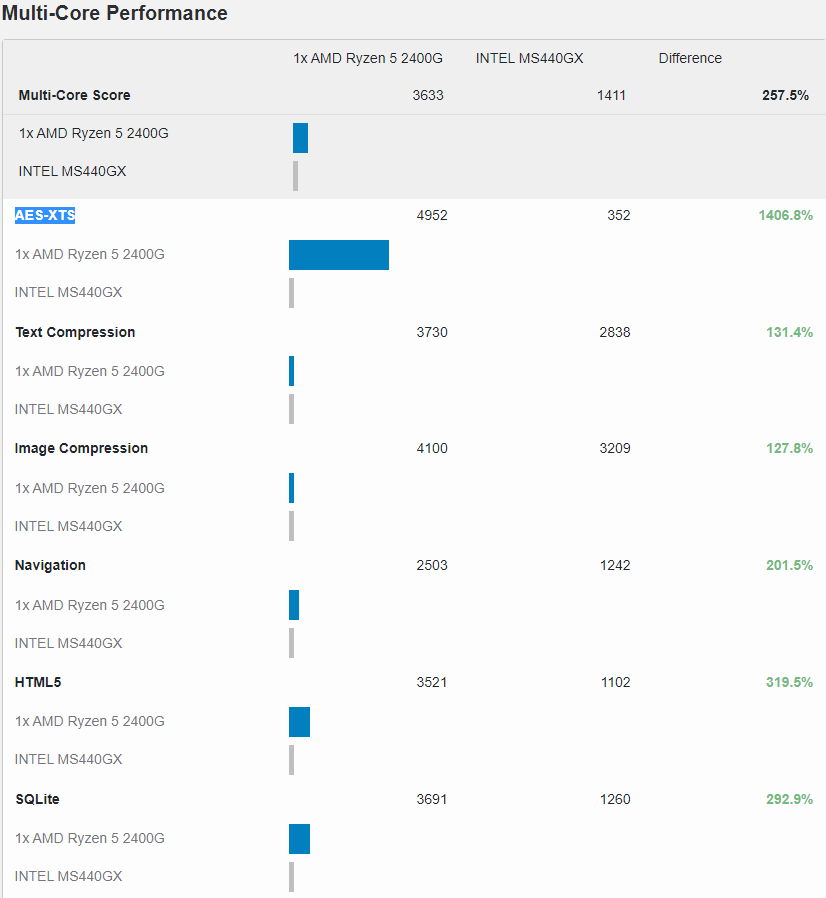The height and width of the screenshot is (898, 826).
Task: Click Navigation score 1242
Action: pos(615,565)
